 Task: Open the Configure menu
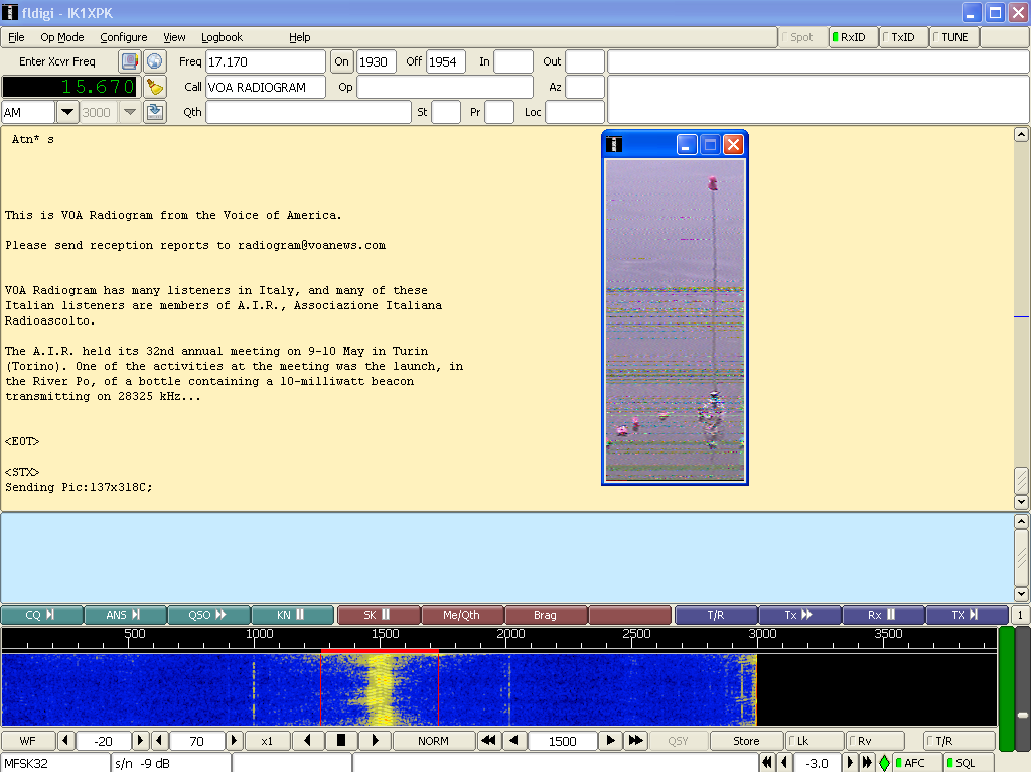tap(124, 37)
